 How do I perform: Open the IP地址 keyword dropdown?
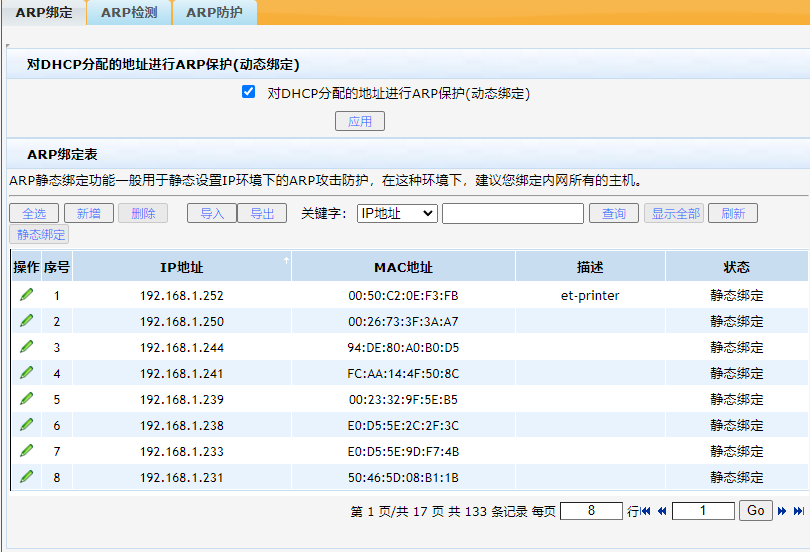click(397, 213)
